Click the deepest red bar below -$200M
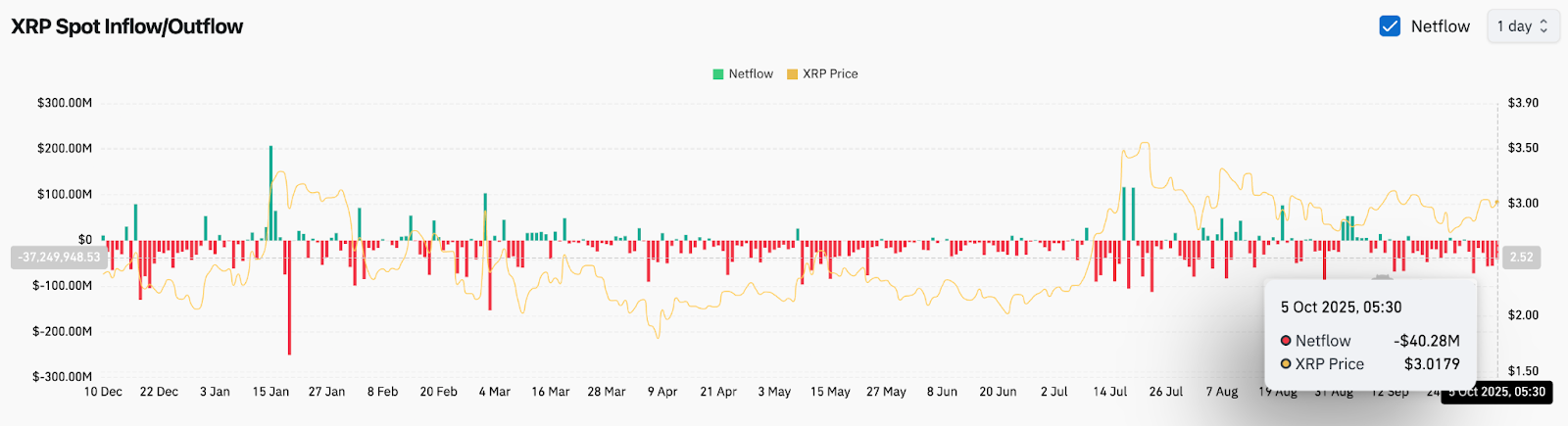Image resolution: width=1568 pixels, height=426 pixels. pos(289,298)
